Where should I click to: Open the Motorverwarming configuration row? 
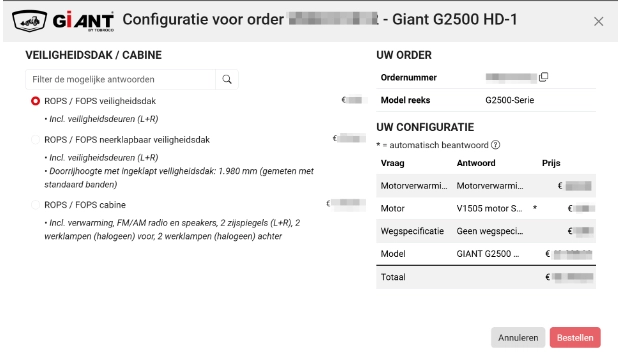tap(486, 186)
